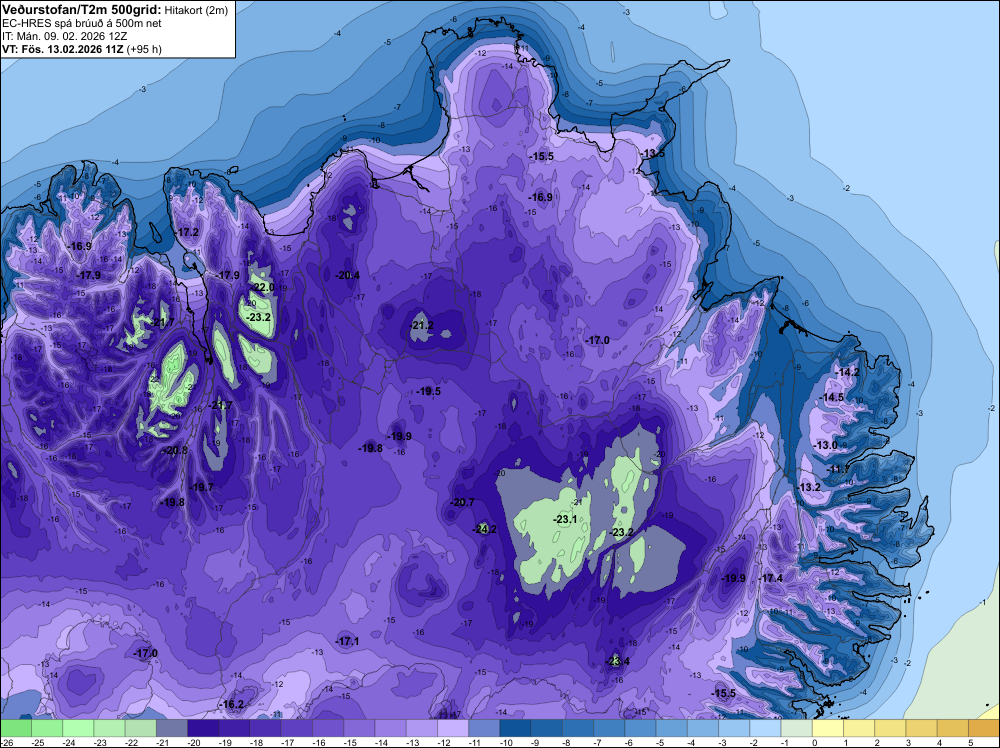The image size is (1000, 748).
Task: Click the -14.2 temperature label
Action: pos(848,372)
